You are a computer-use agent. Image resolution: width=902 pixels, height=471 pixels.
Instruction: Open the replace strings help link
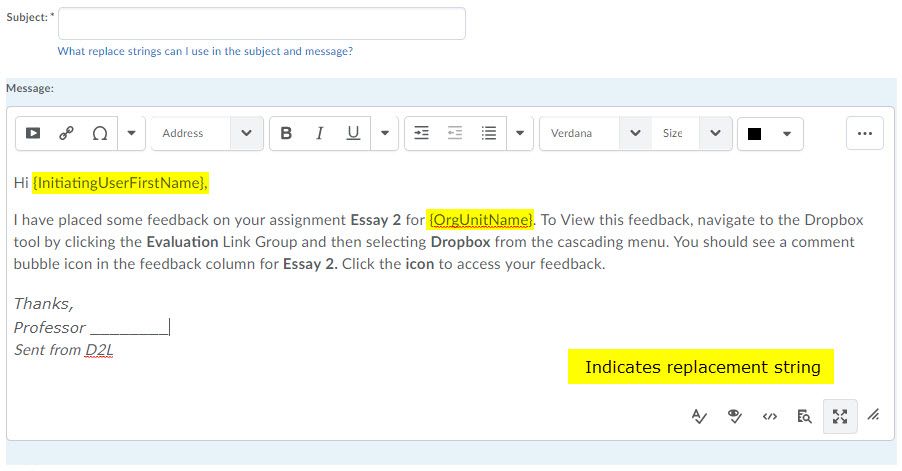click(x=205, y=51)
